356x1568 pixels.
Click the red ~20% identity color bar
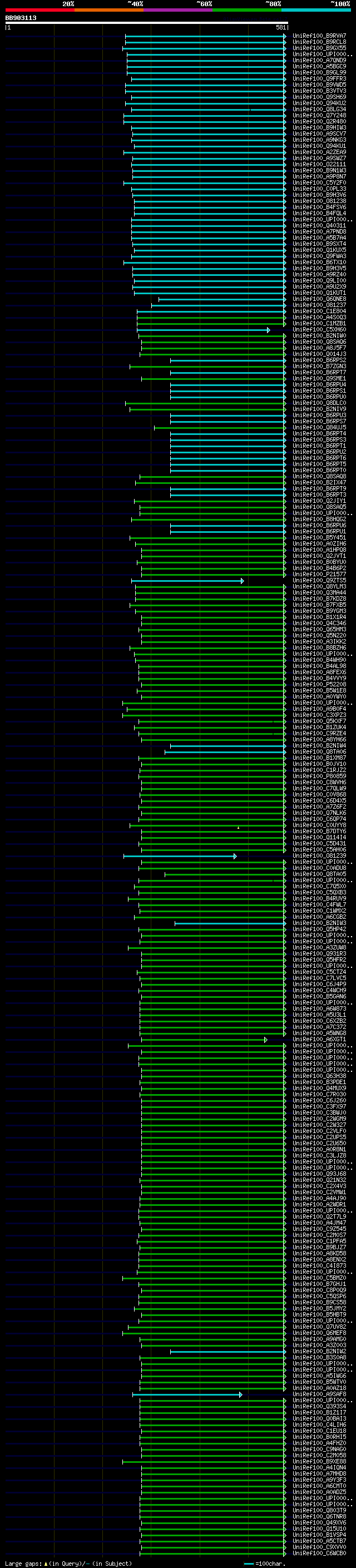39,10
